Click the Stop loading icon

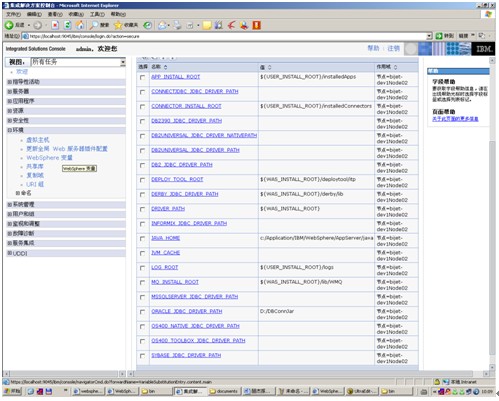[55, 25]
